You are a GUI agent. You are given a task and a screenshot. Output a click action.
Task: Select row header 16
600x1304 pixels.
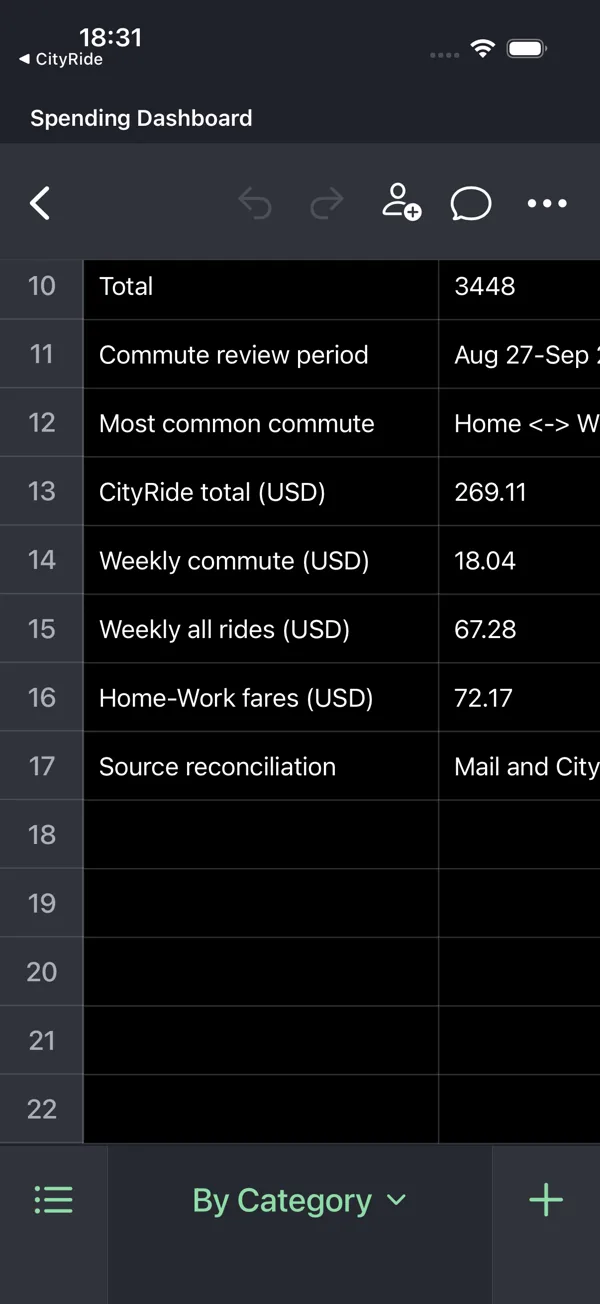tap(42, 697)
